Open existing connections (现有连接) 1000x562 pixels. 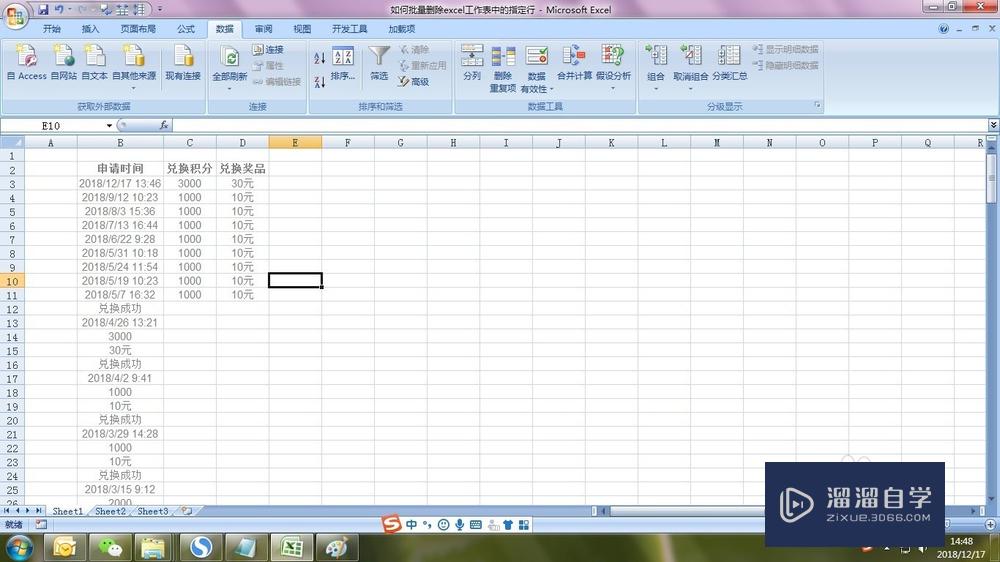(x=183, y=62)
